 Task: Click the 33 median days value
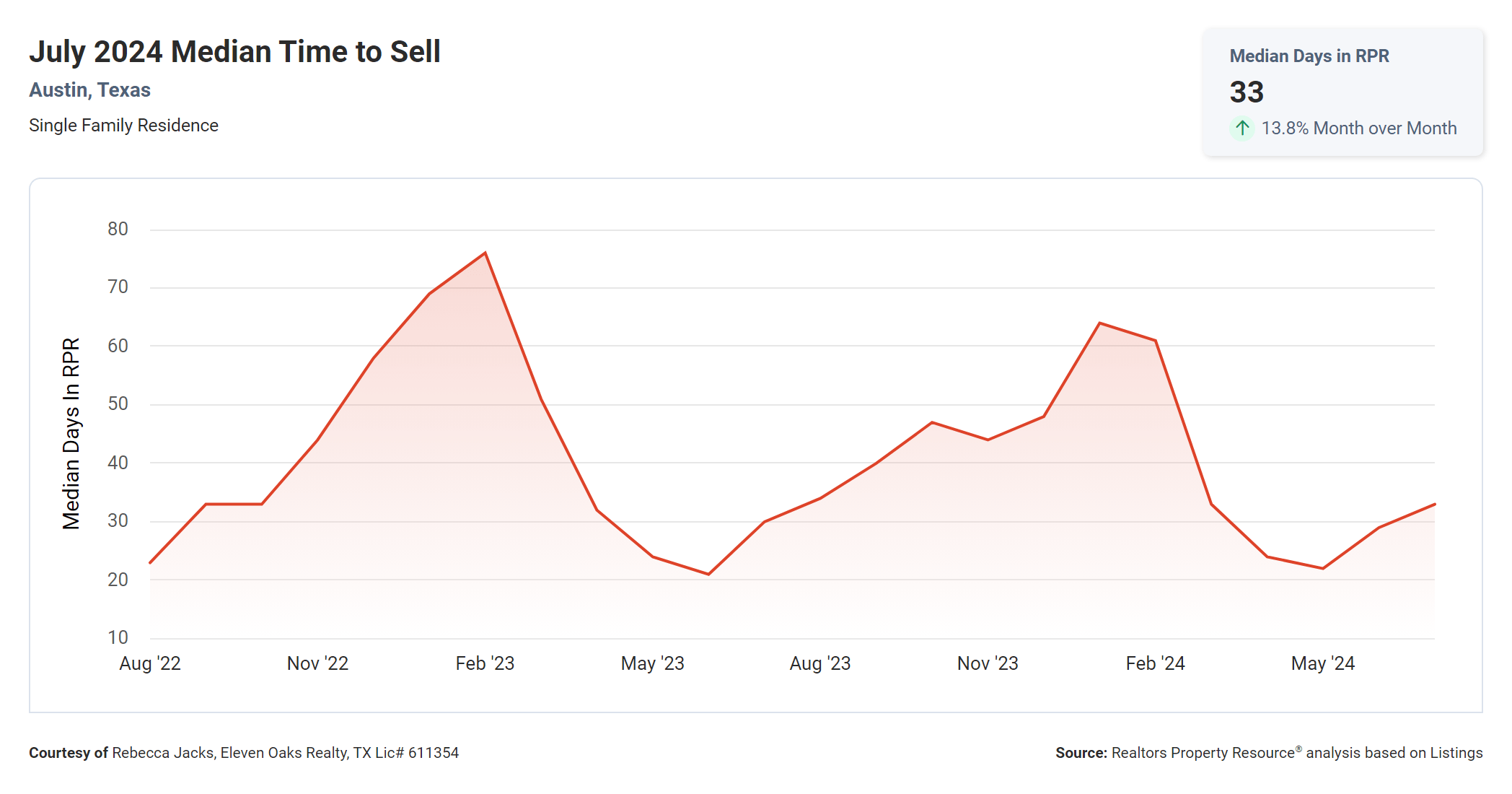[x=1247, y=92]
